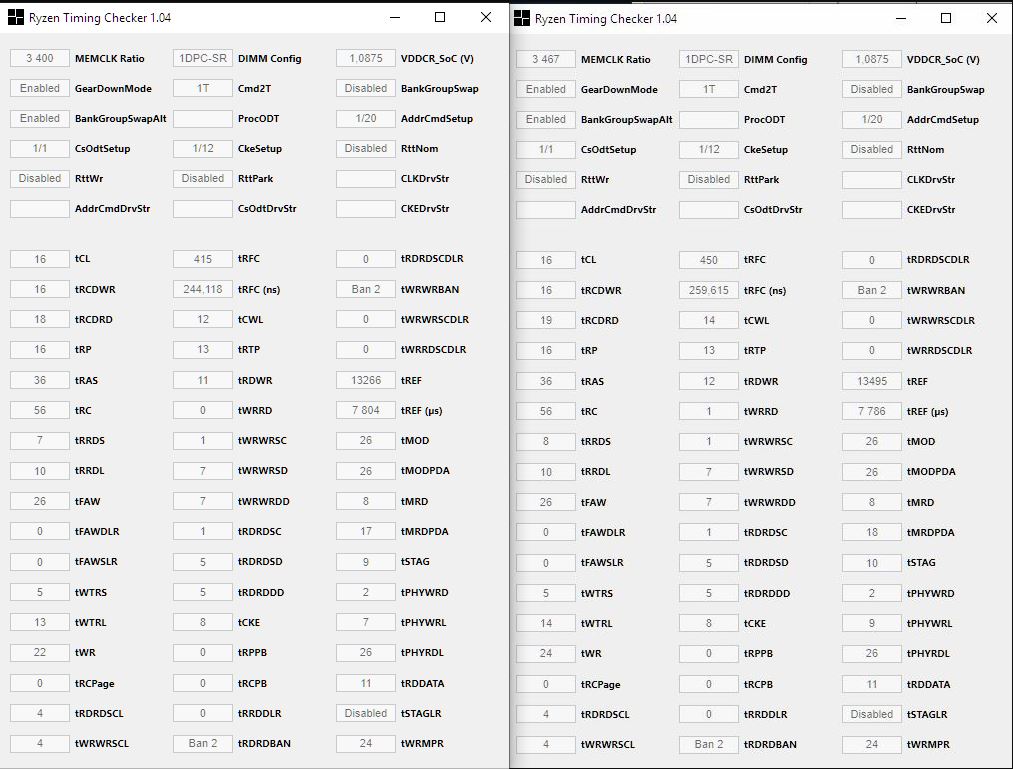
Task: Click the empty CLKDrvStr field in right window
Action: click(x=872, y=180)
